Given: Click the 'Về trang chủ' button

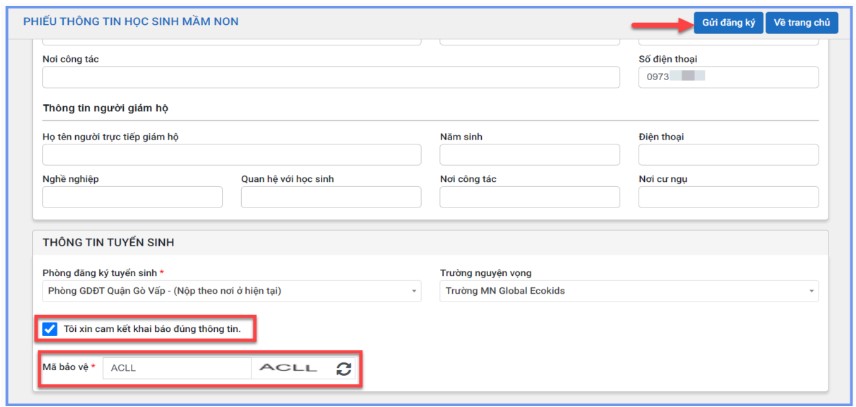Looking at the screenshot, I should (x=801, y=22).
